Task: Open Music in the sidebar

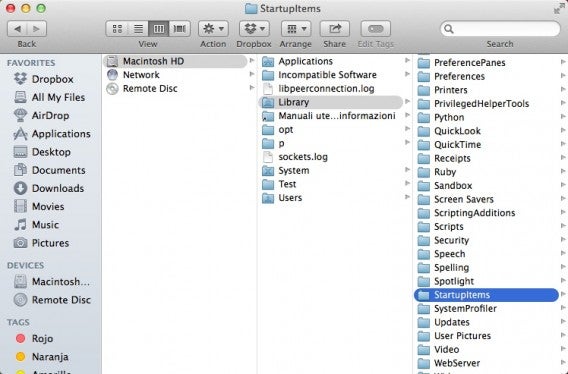Action: (36, 225)
